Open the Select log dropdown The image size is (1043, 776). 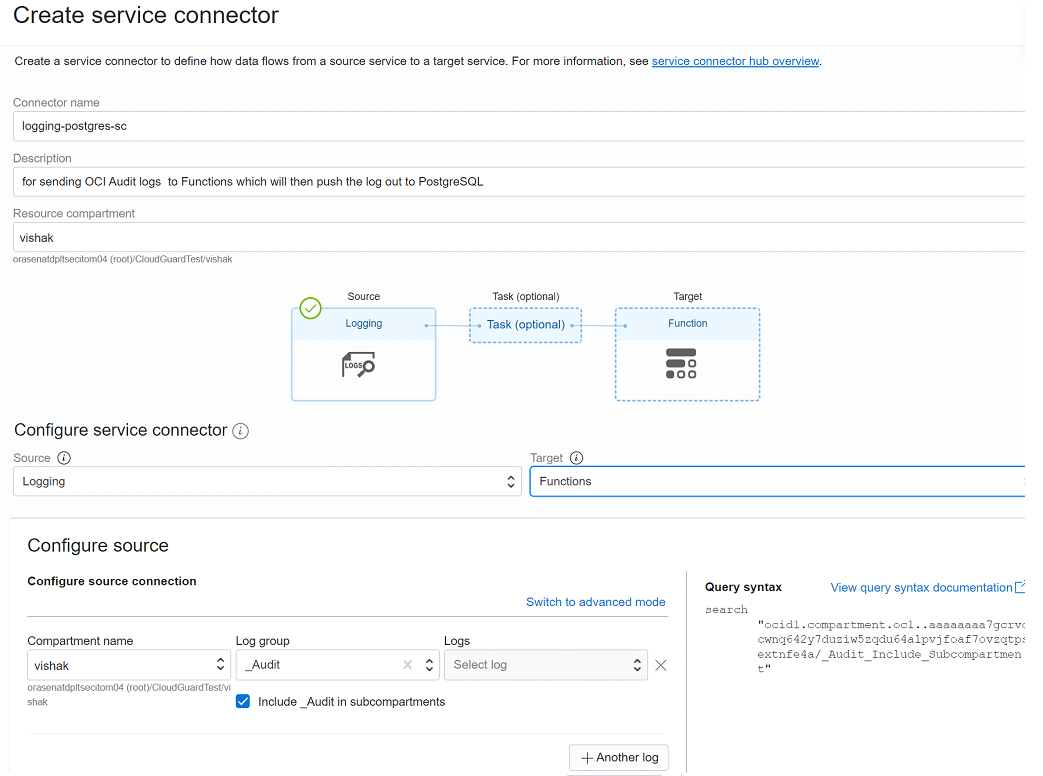click(x=545, y=665)
